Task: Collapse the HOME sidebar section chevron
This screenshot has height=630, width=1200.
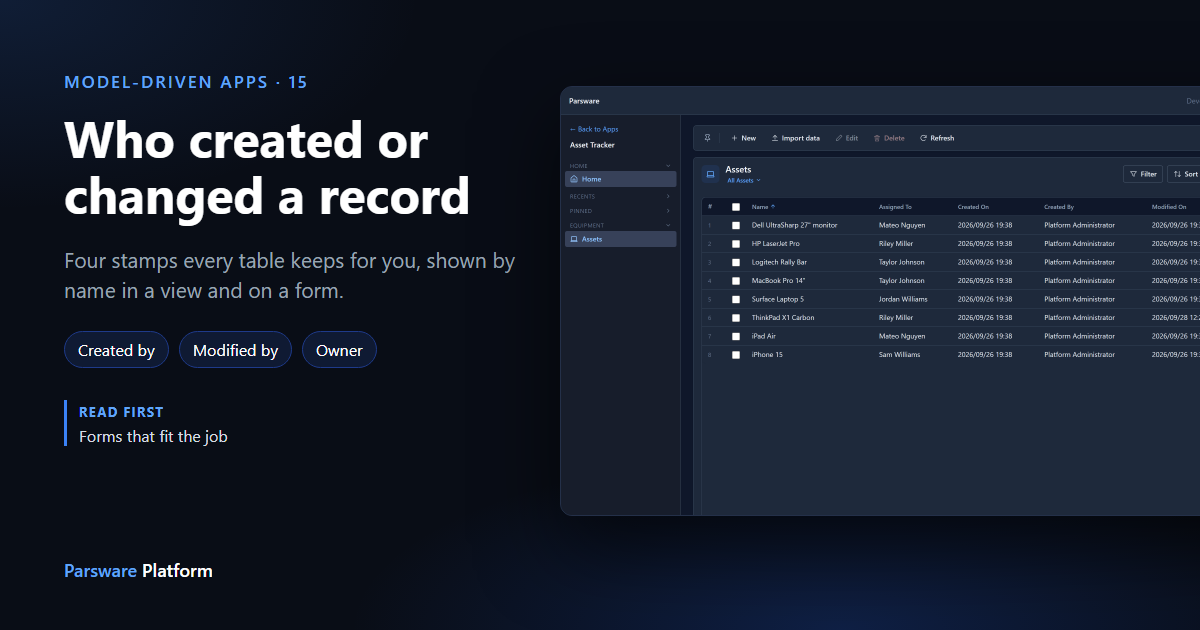Action: [668, 166]
